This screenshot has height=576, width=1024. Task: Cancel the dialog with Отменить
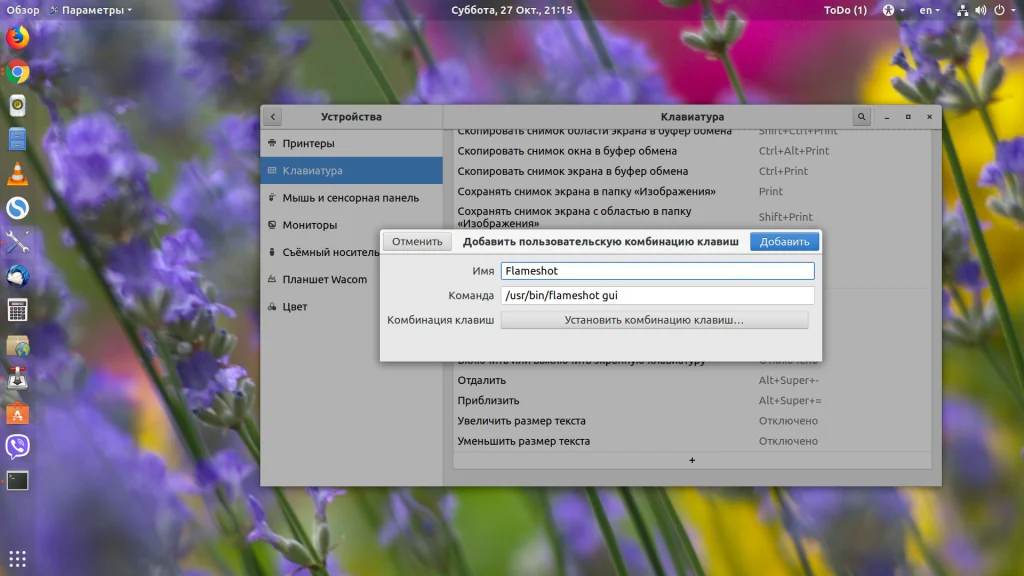[x=417, y=242]
